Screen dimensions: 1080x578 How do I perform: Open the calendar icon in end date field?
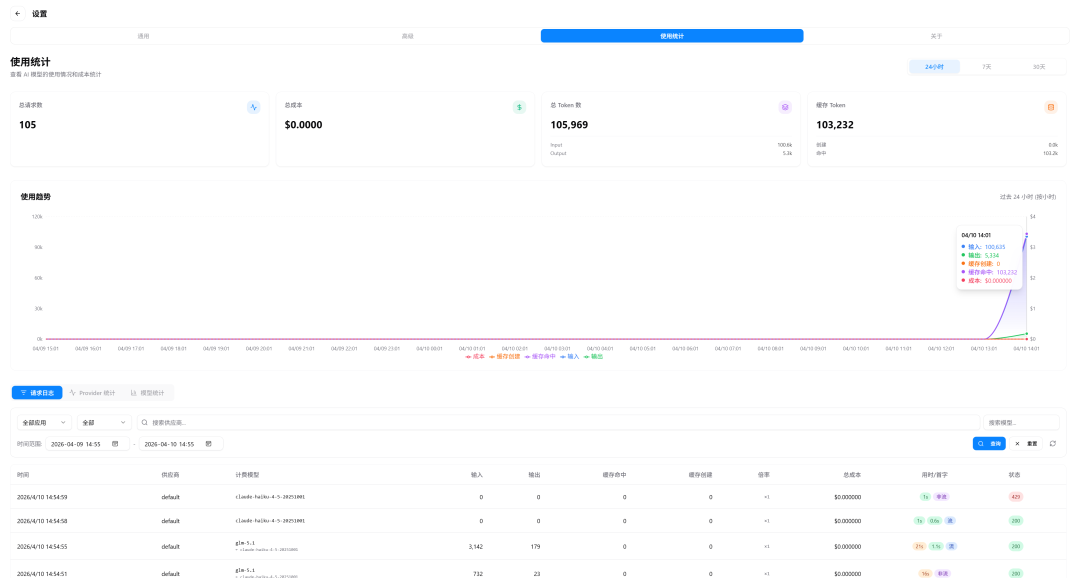coord(208,443)
